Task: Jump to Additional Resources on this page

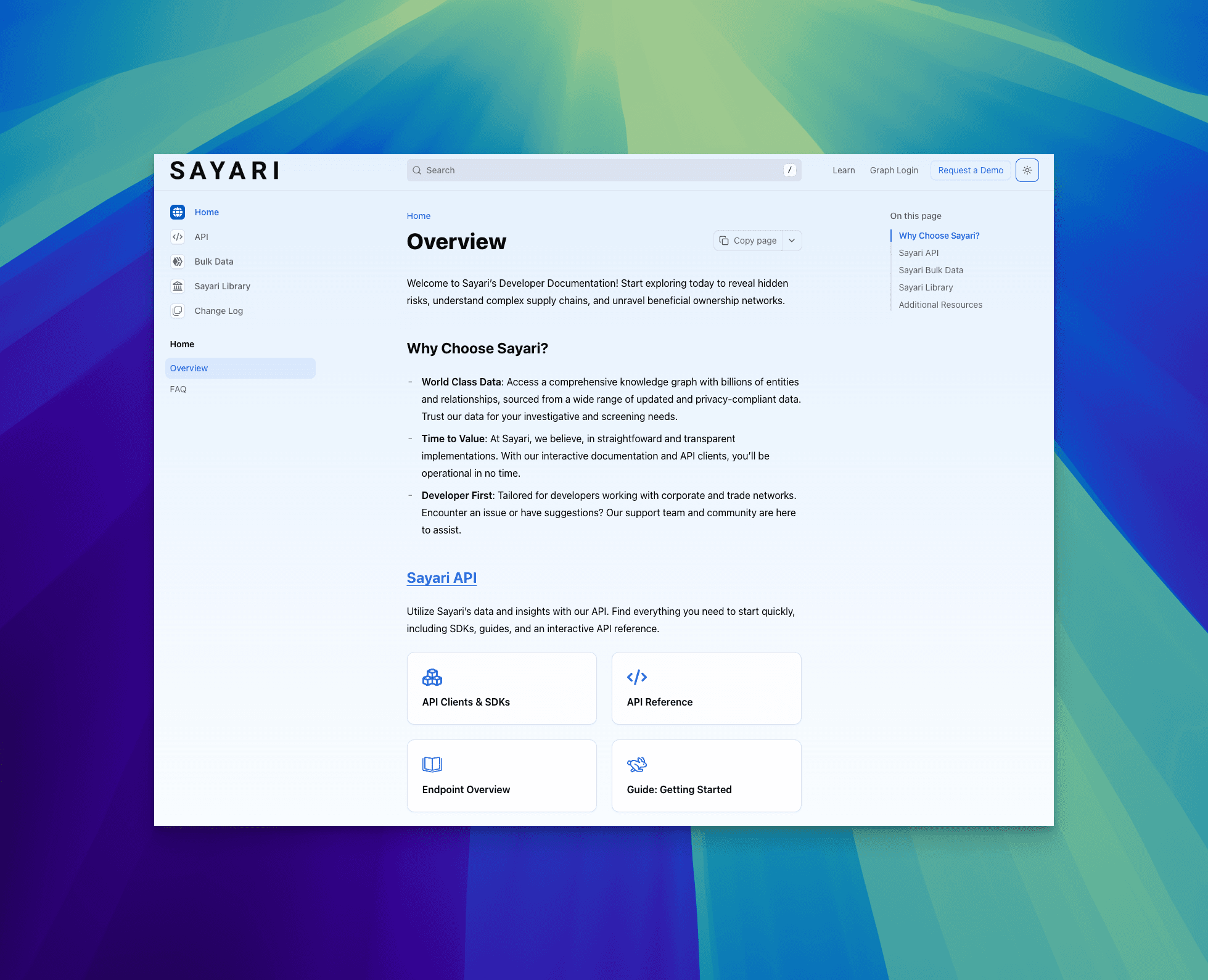Action: coord(940,304)
